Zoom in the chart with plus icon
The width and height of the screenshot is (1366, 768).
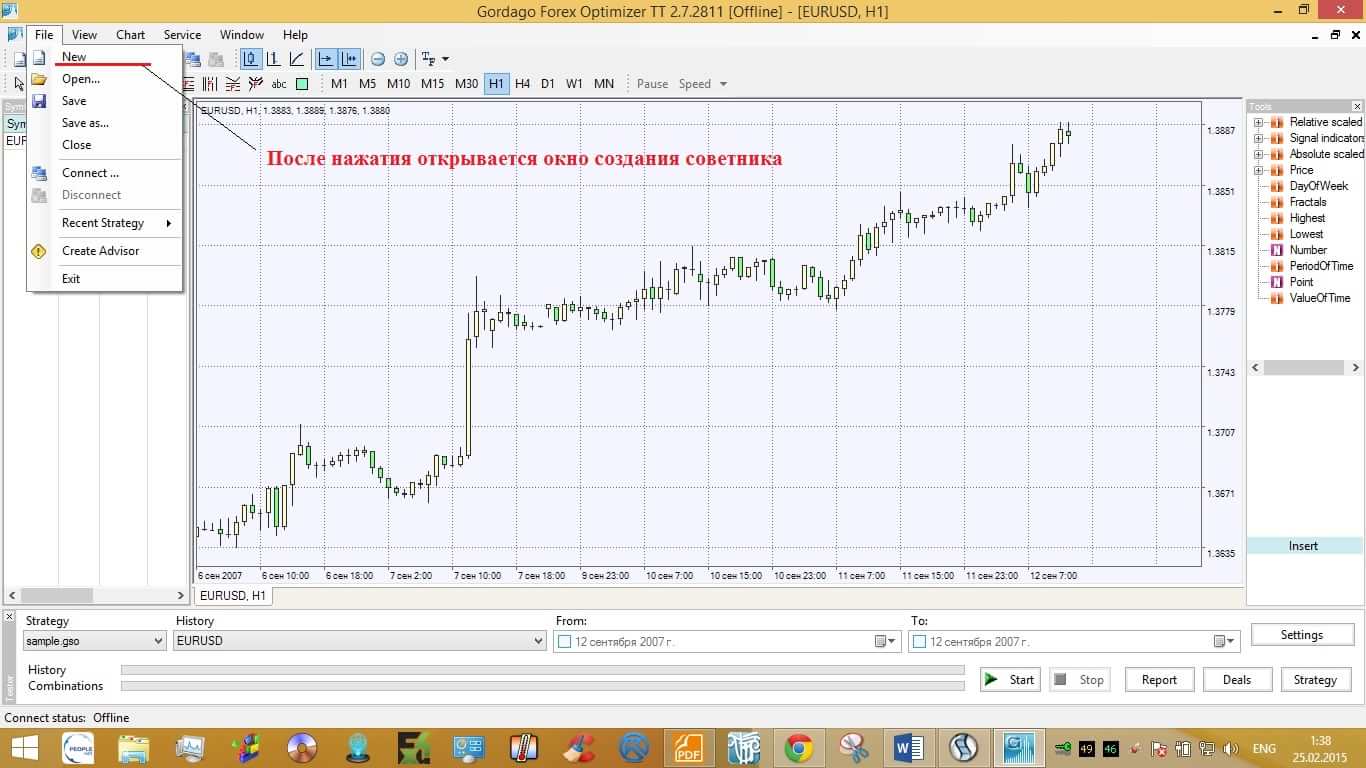[x=401, y=59]
